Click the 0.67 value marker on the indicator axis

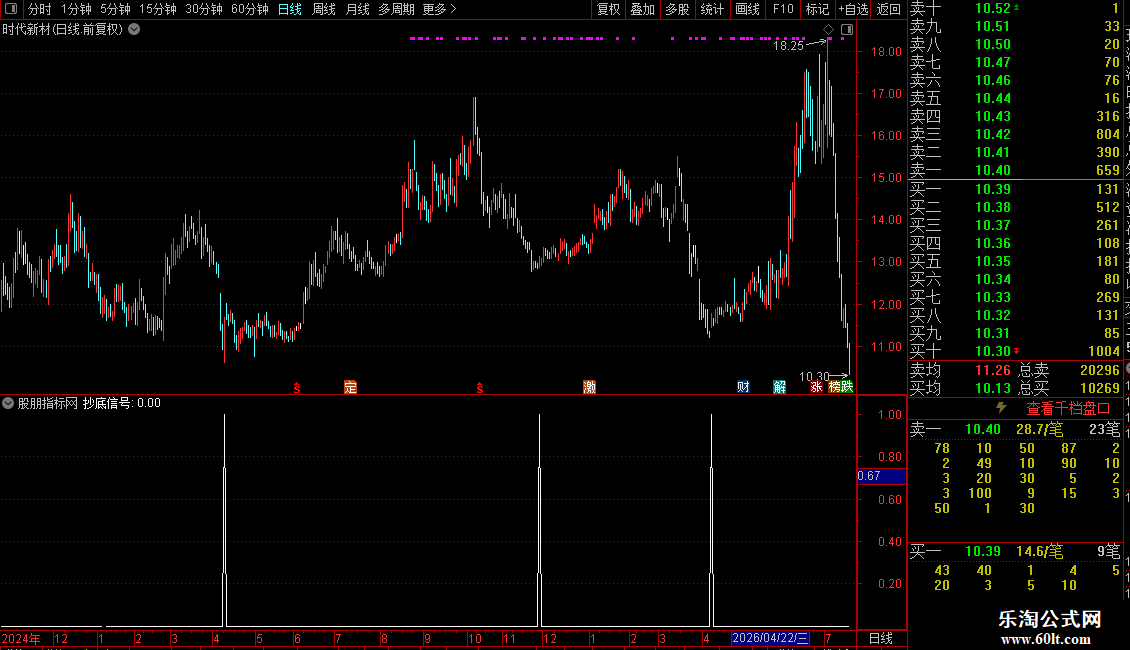881,476
